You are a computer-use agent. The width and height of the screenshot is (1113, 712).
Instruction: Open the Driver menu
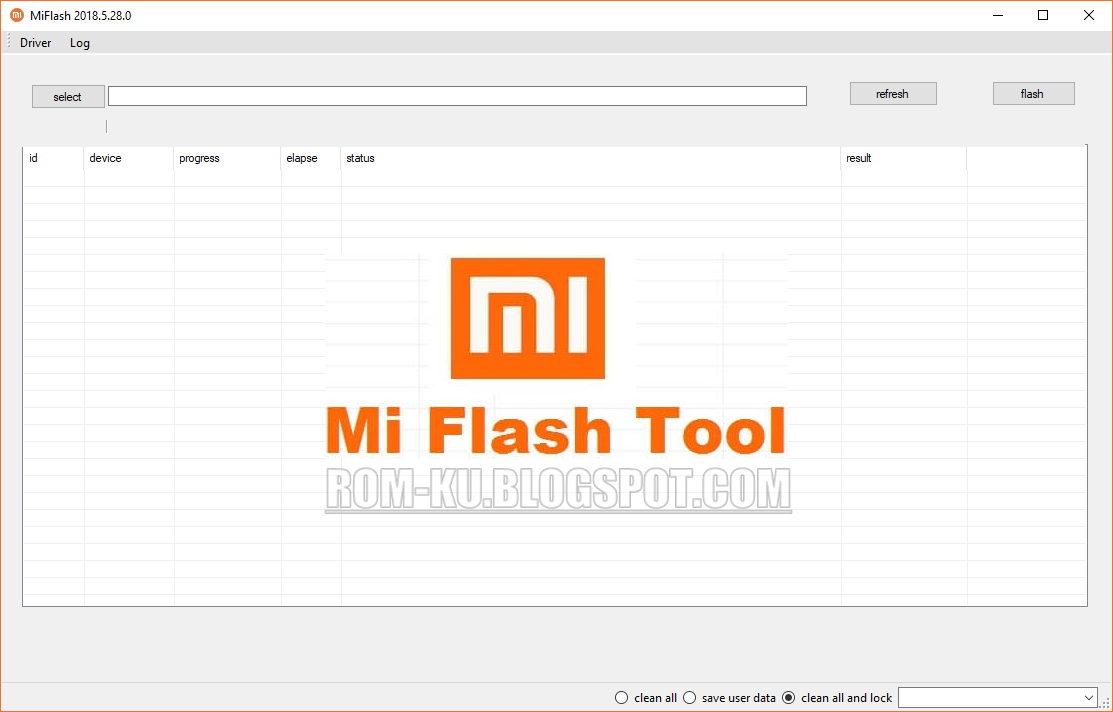pos(35,43)
